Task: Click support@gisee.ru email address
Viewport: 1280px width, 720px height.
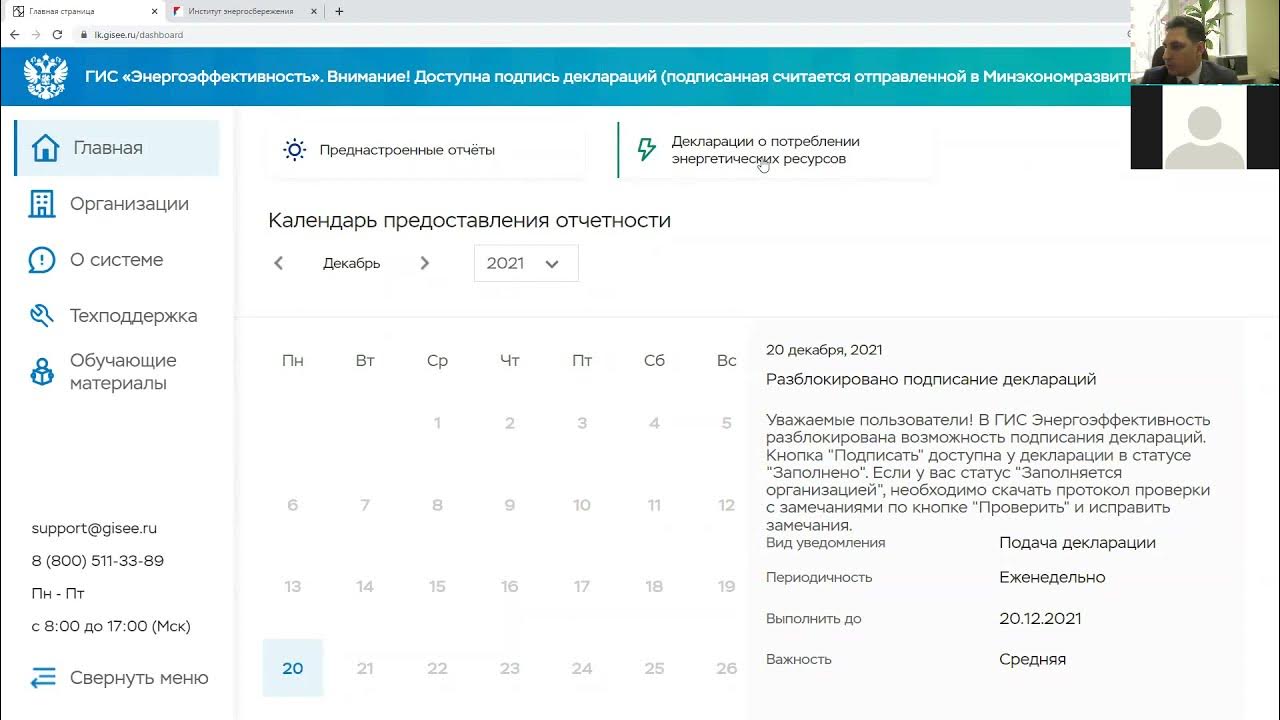Action: 94,528
